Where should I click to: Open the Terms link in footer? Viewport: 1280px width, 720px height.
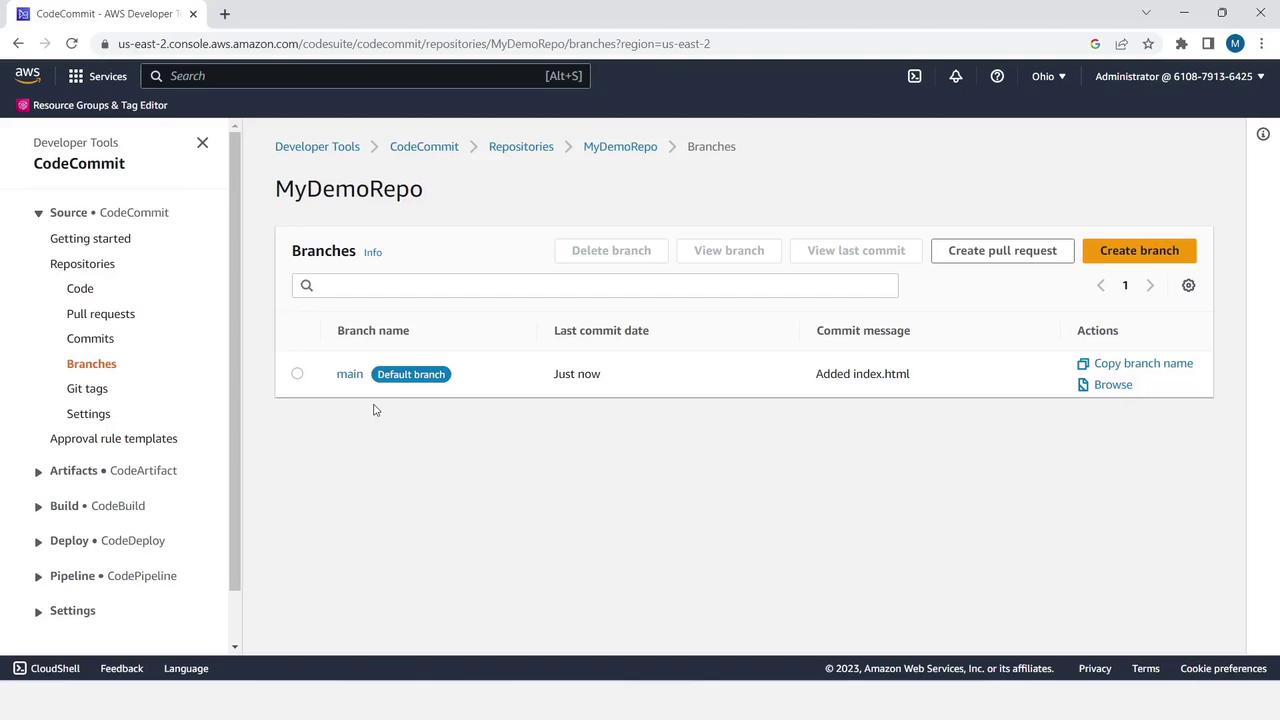pos(1146,669)
